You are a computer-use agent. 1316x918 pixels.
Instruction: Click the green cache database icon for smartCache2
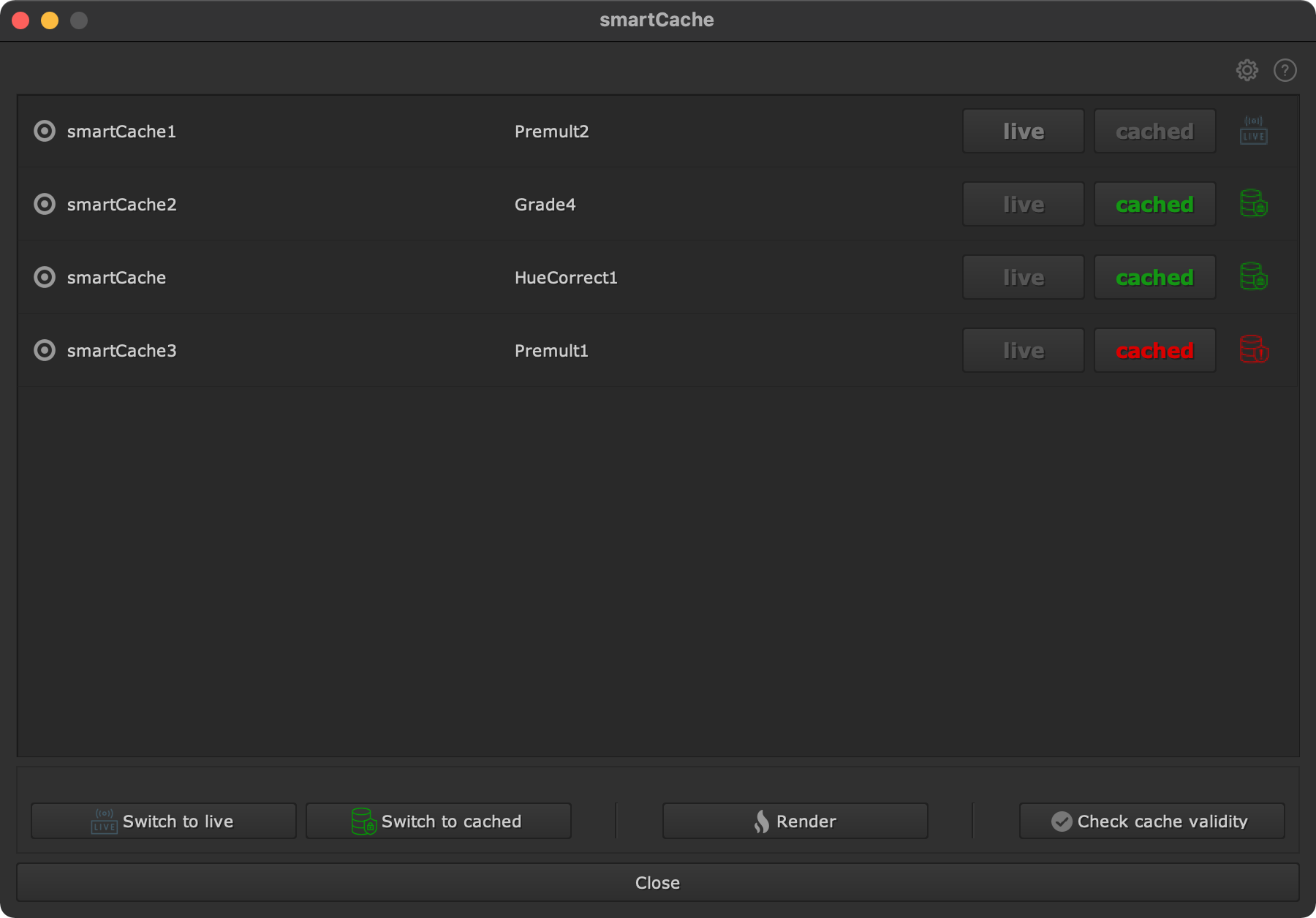coord(1253,204)
